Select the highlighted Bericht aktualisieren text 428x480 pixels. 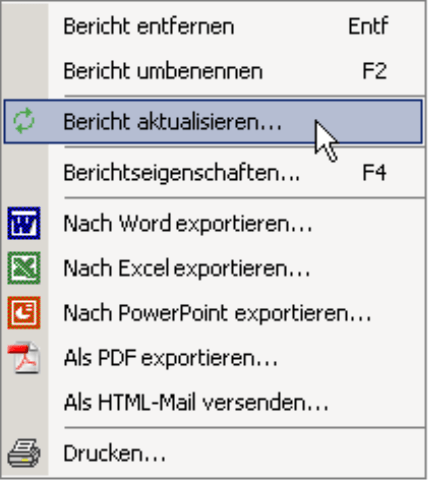point(173,122)
